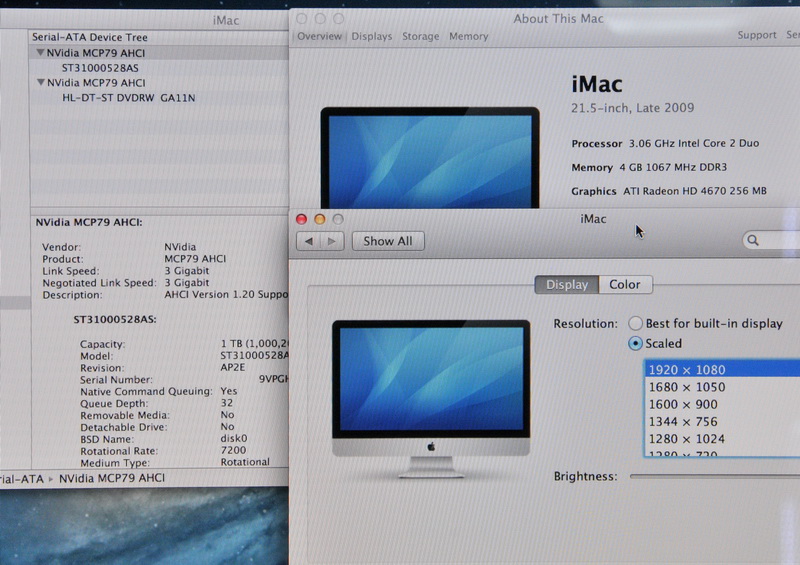Click the Queue Depth value '32'

[227, 403]
